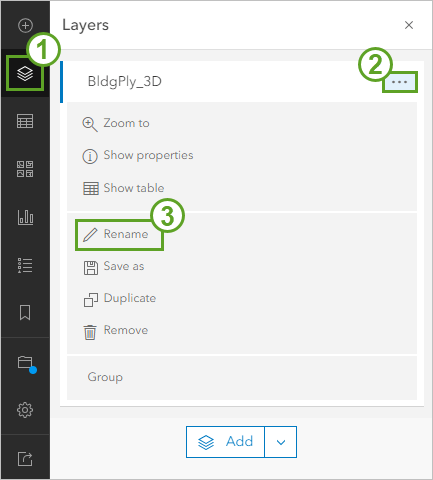Viewport: 433px width, 480px height.
Task: Choose Show table menu option
Action: [x=123, y=188]
